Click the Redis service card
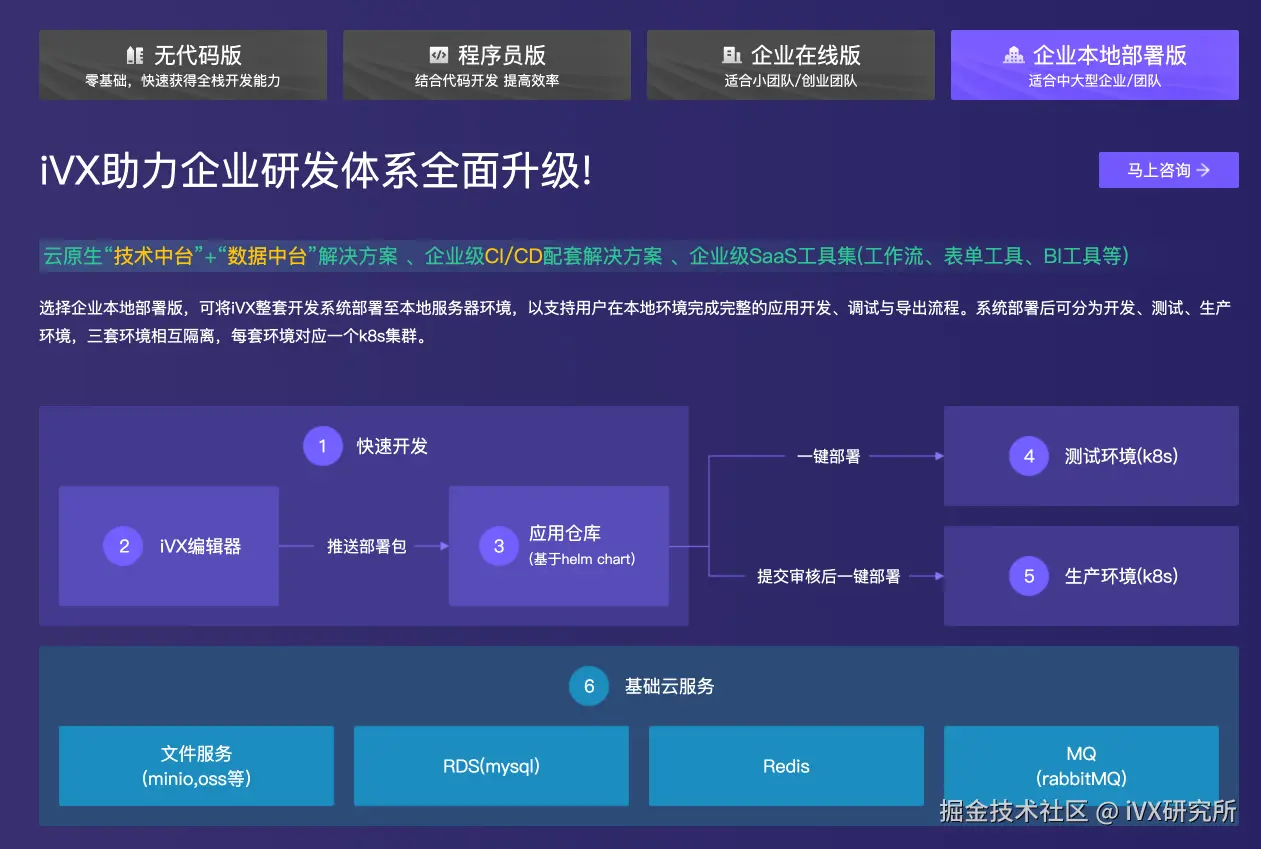This screenshot has width=1261, height=849. click(786, 766)
